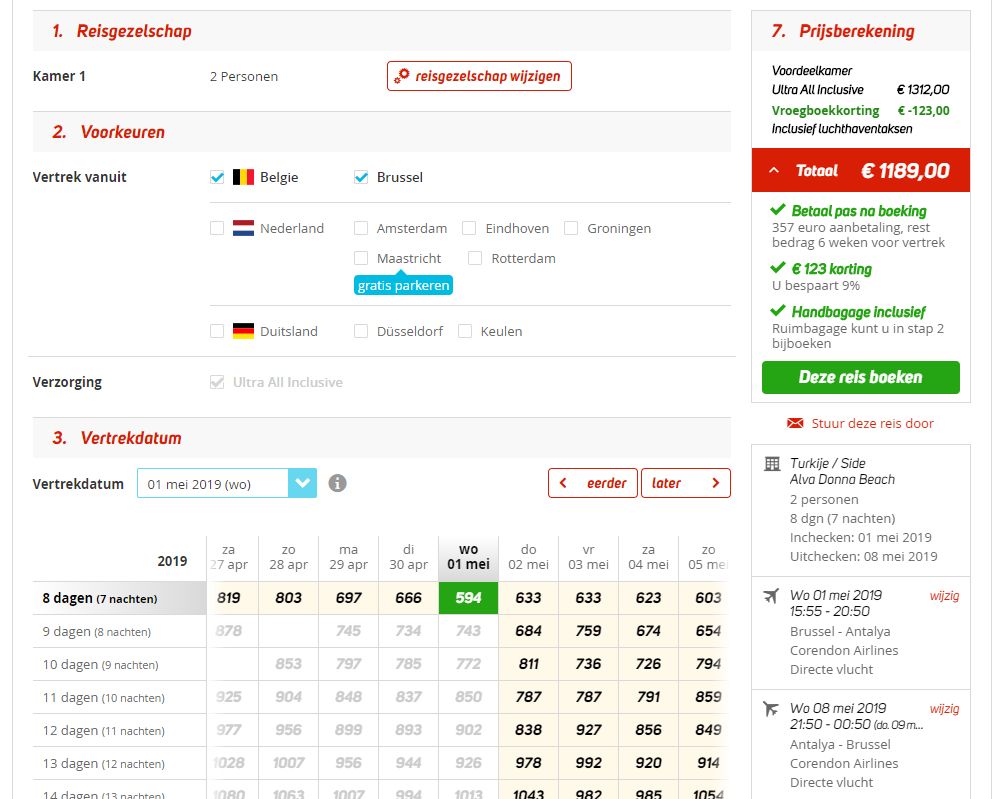The height and width of the screenshot is (799, 996).
Task: Click the Vroegboekkorting line
Action: click(x=861, y=111)
